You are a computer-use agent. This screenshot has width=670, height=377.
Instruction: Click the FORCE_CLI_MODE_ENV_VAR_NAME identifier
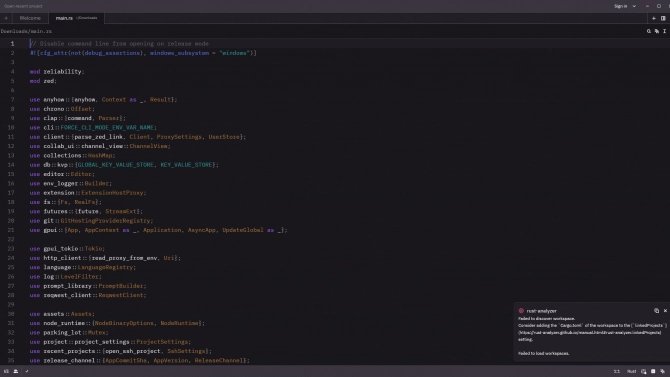(107, 127)
